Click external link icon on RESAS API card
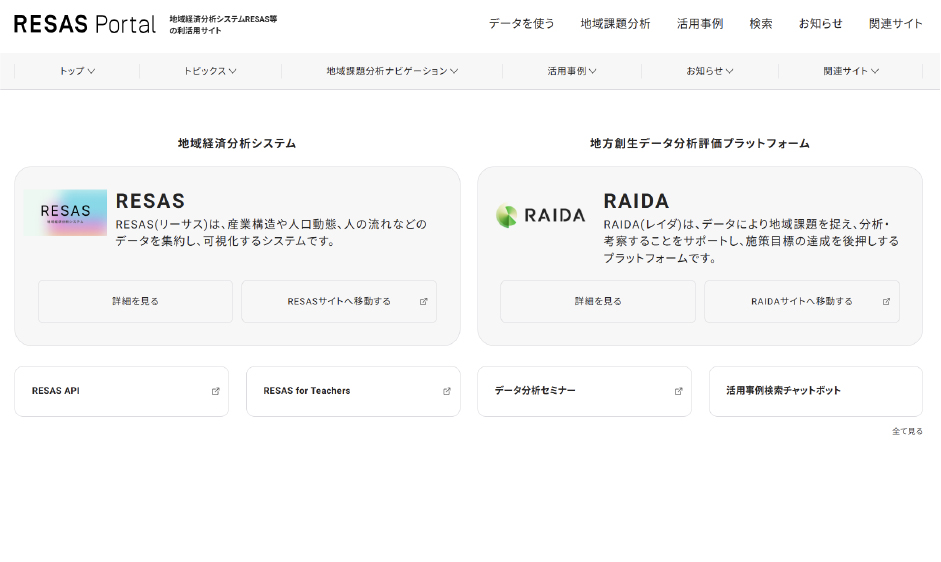The image size is (941, 562). point(215,391)
